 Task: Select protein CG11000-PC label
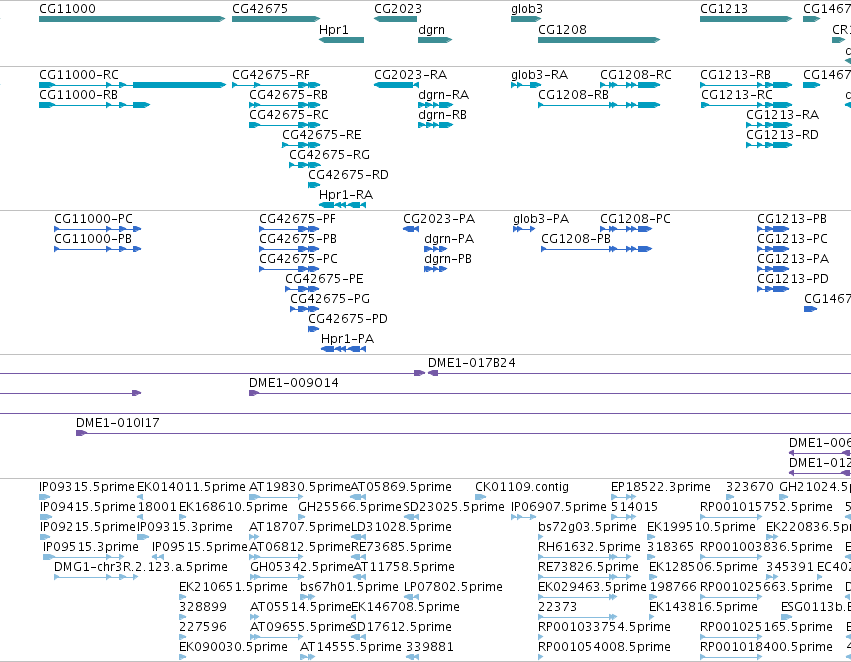93,219
